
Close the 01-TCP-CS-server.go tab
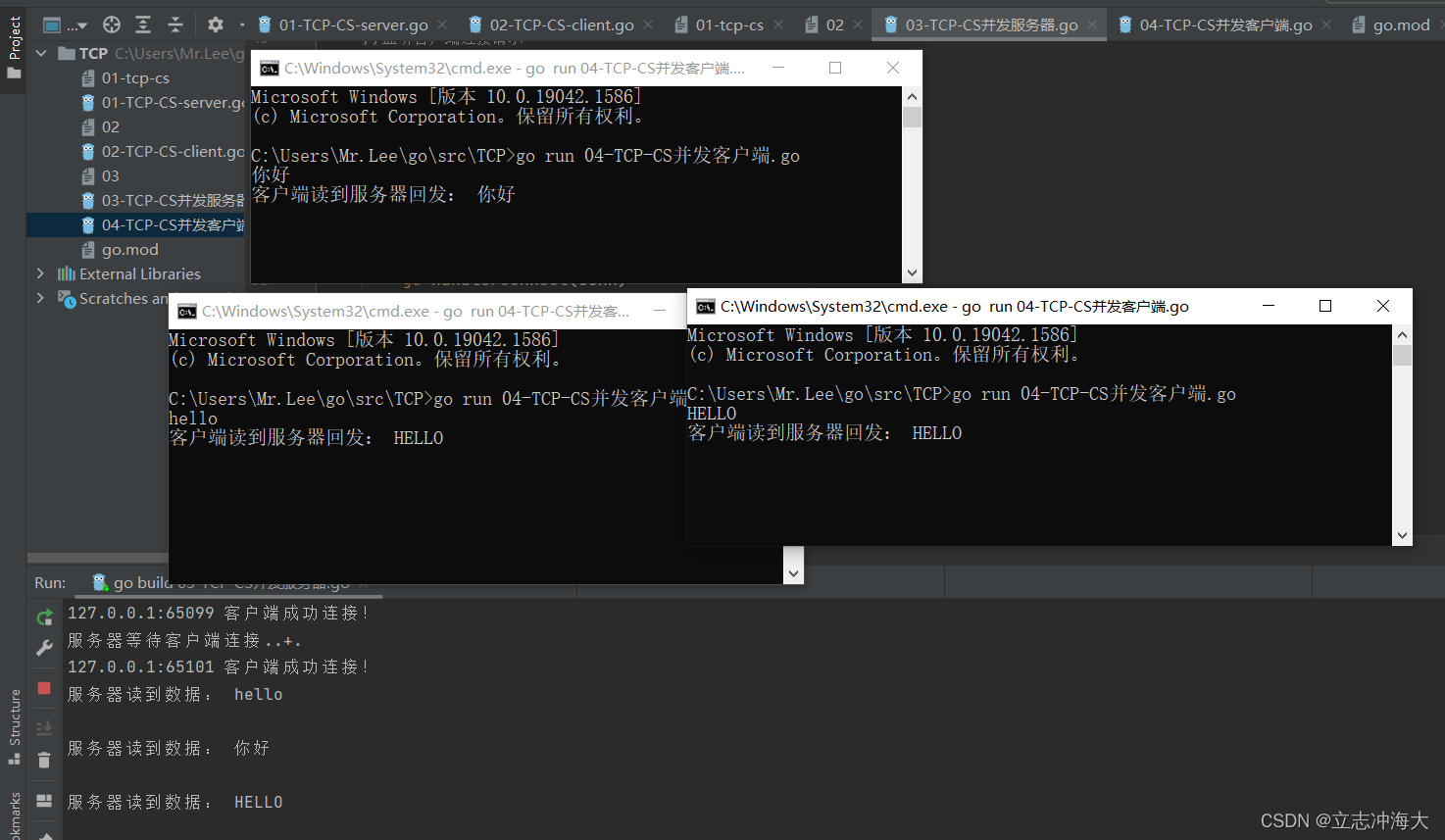[442, 25]
